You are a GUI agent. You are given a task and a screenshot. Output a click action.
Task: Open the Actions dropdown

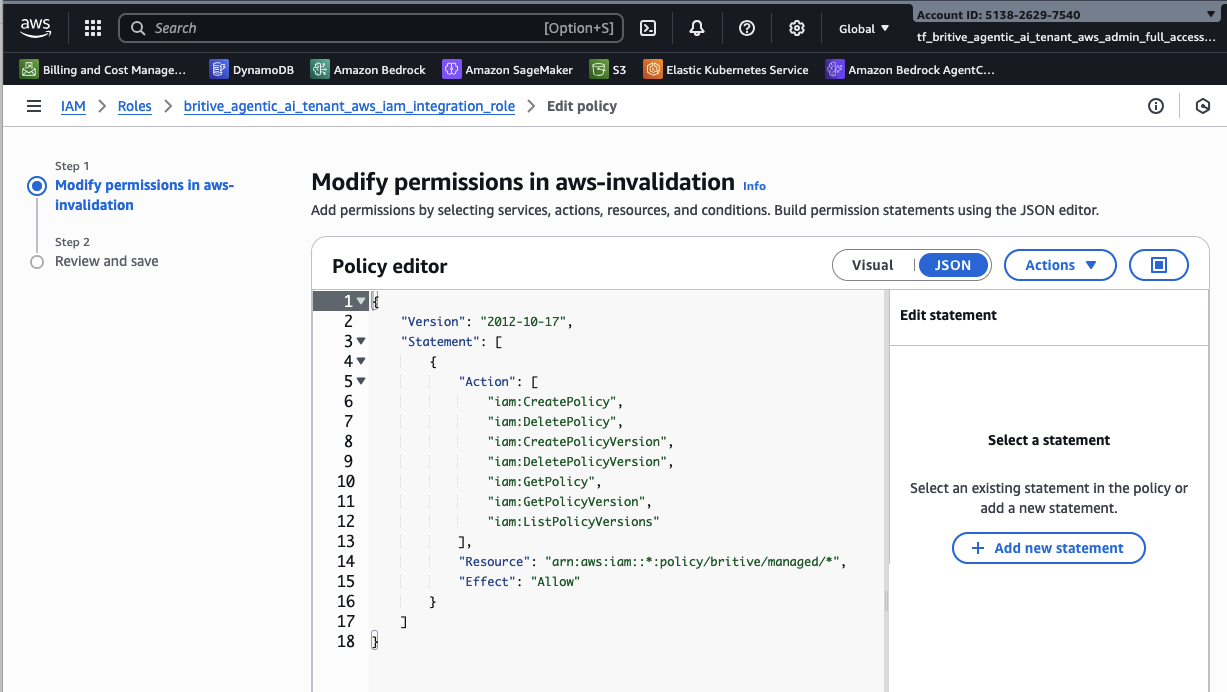coord(1059,265)
